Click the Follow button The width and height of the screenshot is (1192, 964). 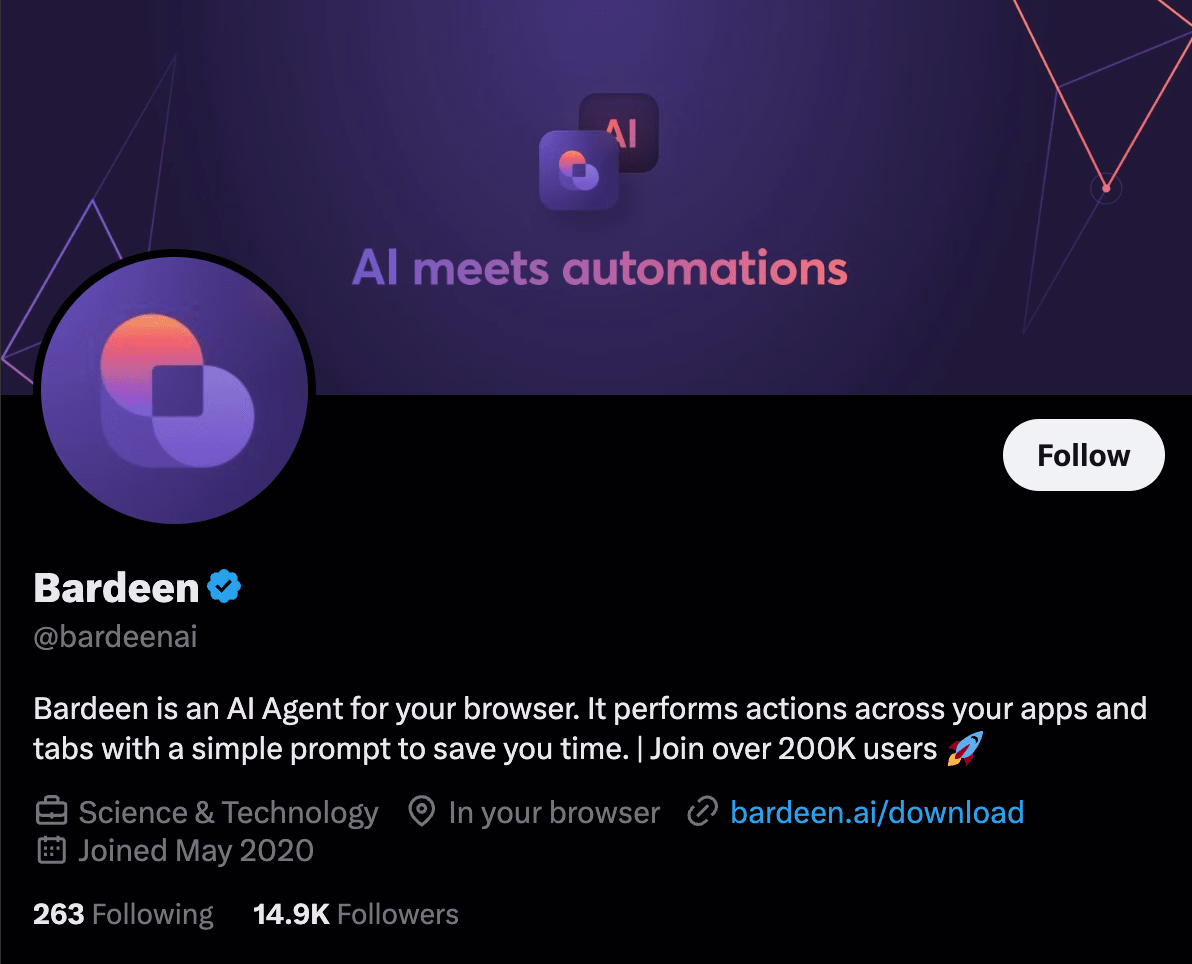pos(1083,455)
